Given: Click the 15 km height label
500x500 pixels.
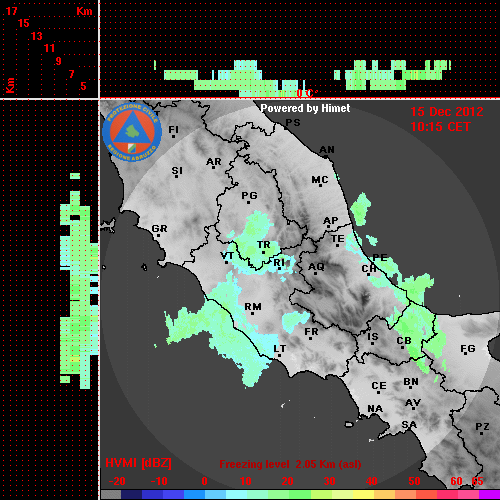Looking at the screenshot, I should coord(24,23).
